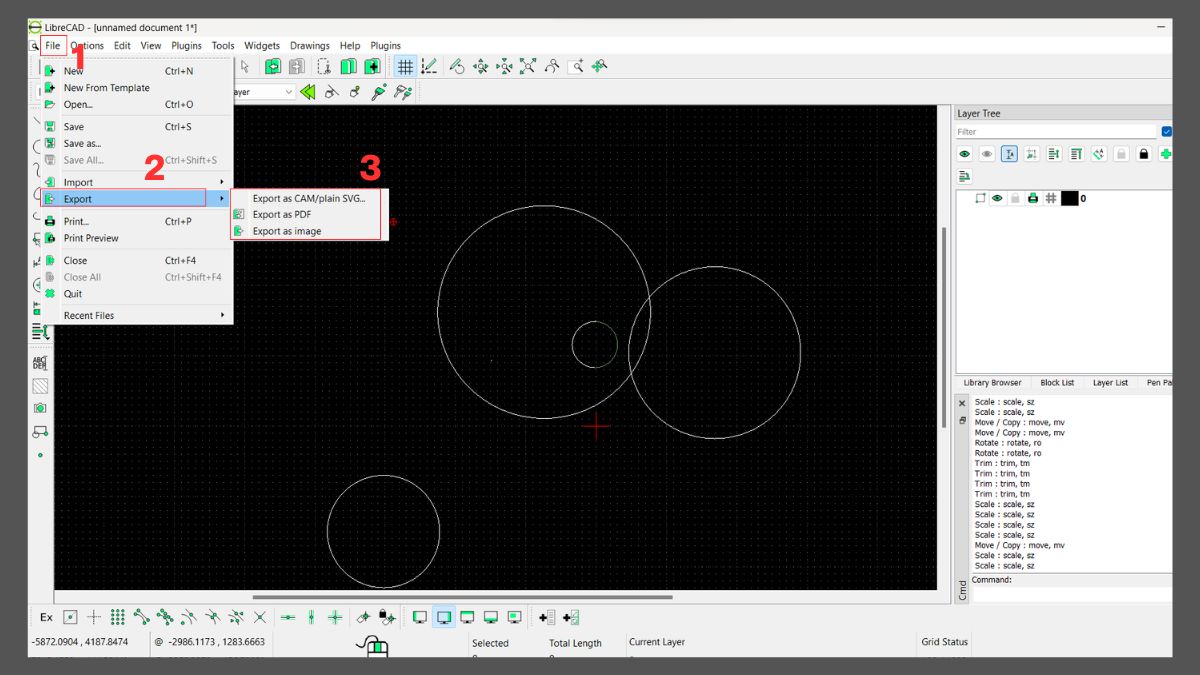Click the green double-arrow icon by layer dropdown
This screenshot has width=1200, height=675.
coord(308,92)
